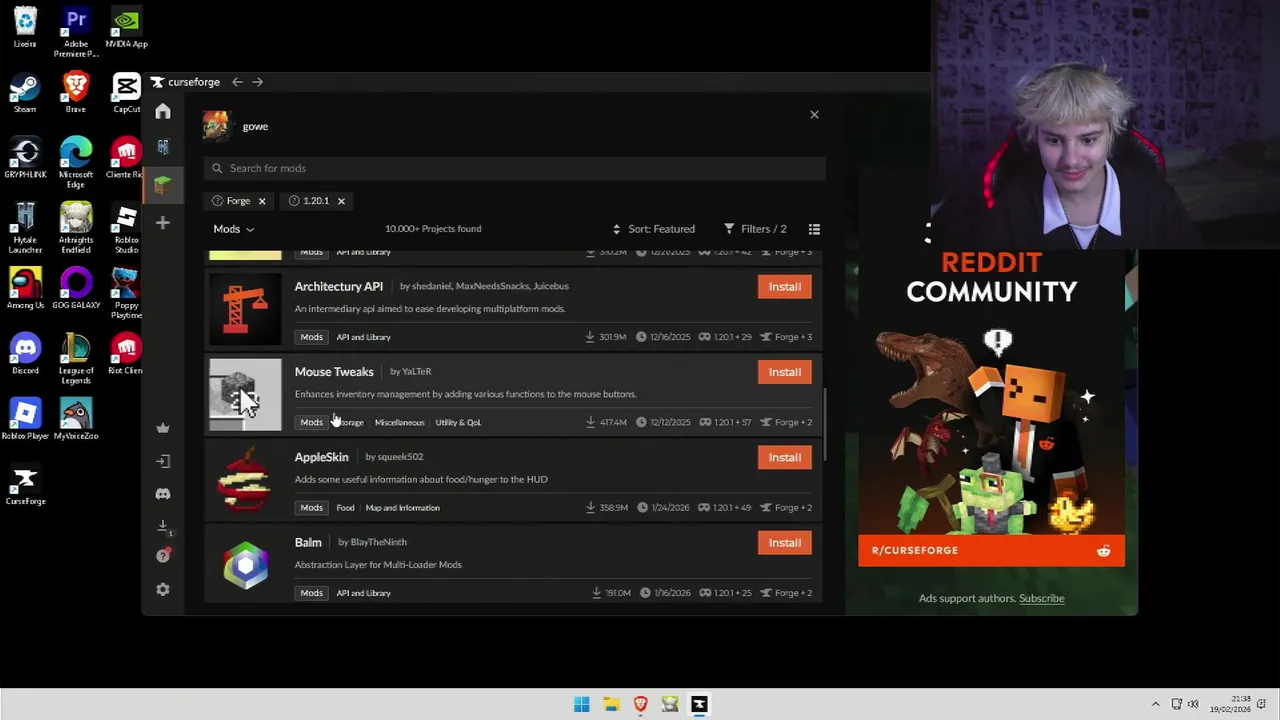
Task: Open the R/CURSEFORGE Reddit banner
Action: click(991, 551)
